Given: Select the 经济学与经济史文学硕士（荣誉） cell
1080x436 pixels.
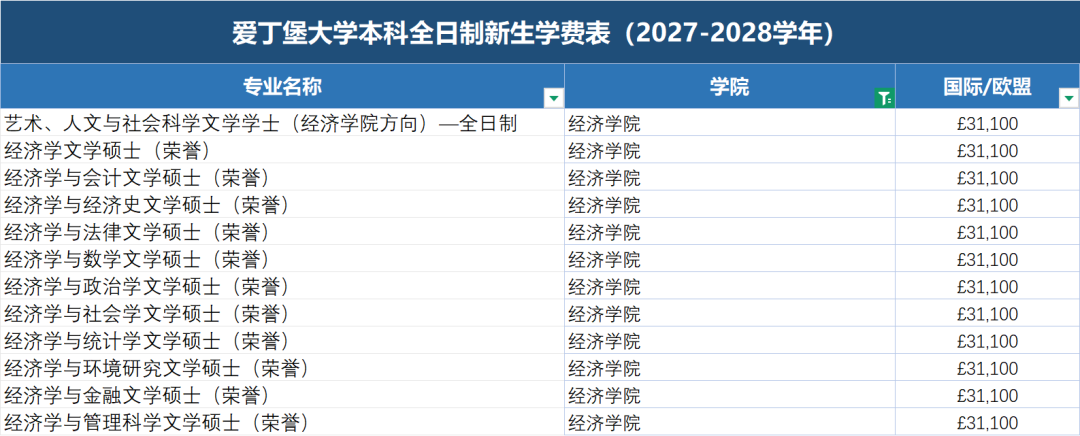Looking at the screenshot, I should 282,205.
